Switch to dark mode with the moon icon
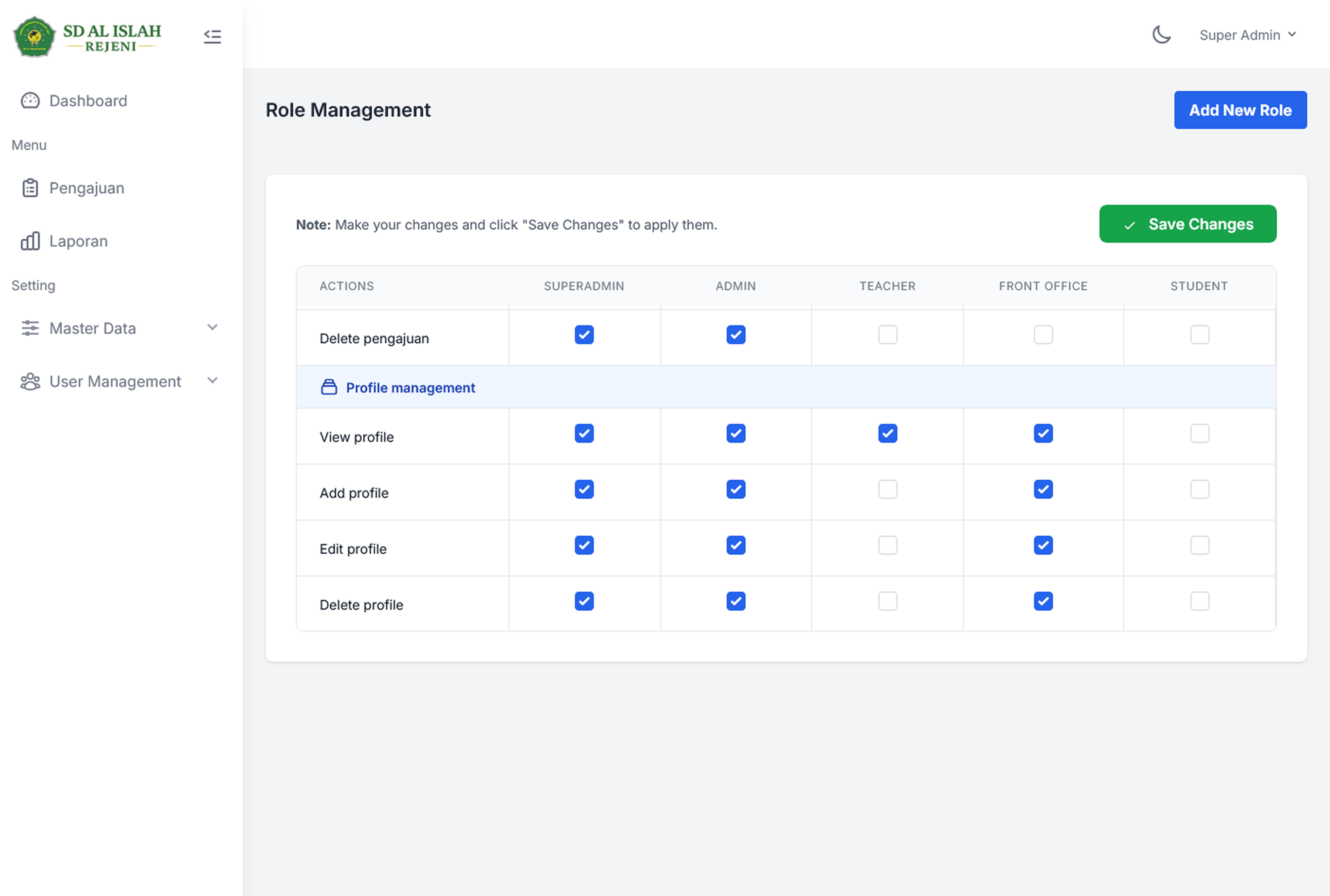 click(x=1161, y=35)
